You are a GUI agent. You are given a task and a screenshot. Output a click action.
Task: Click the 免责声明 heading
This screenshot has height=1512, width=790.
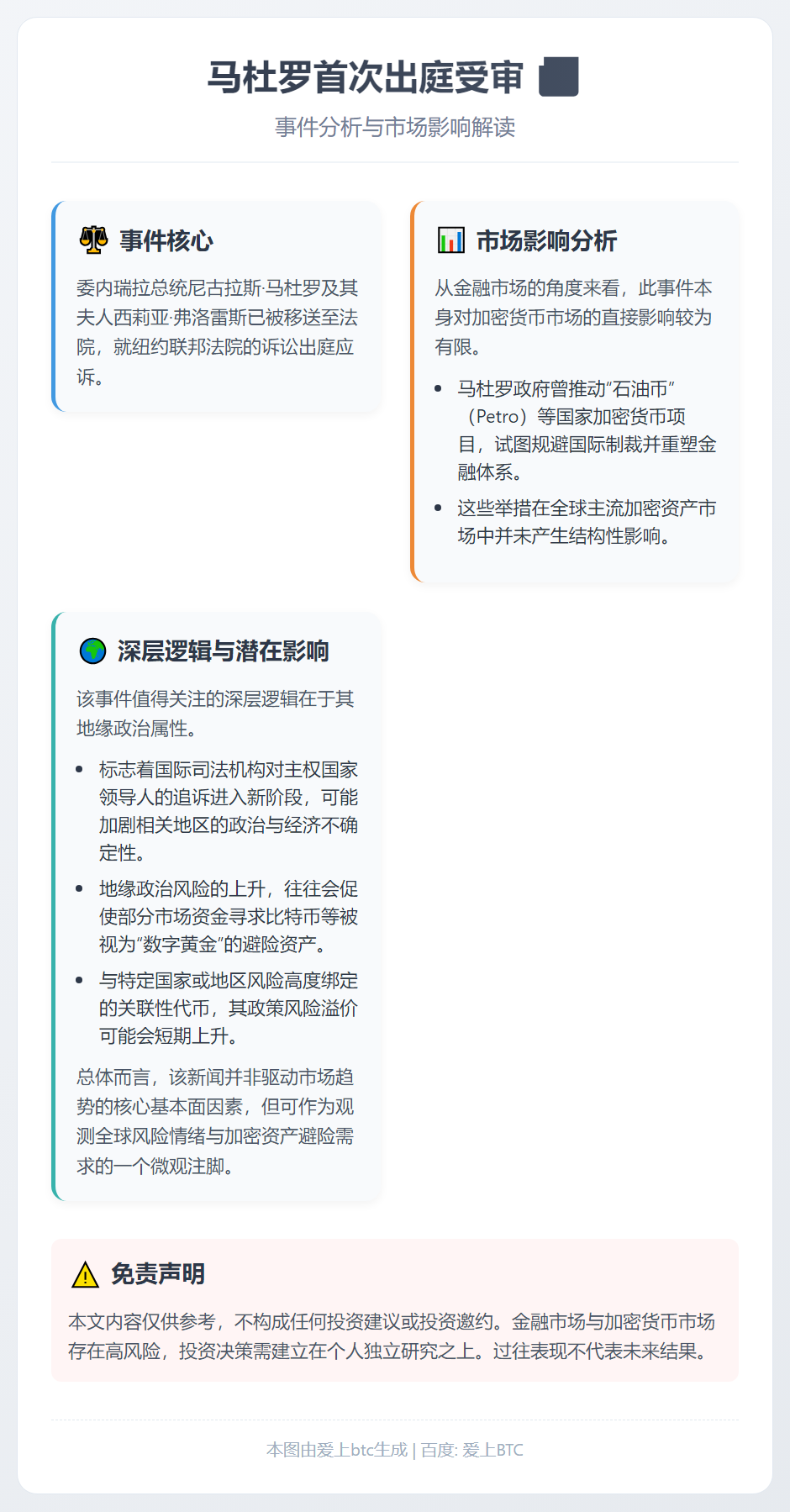158,1274
